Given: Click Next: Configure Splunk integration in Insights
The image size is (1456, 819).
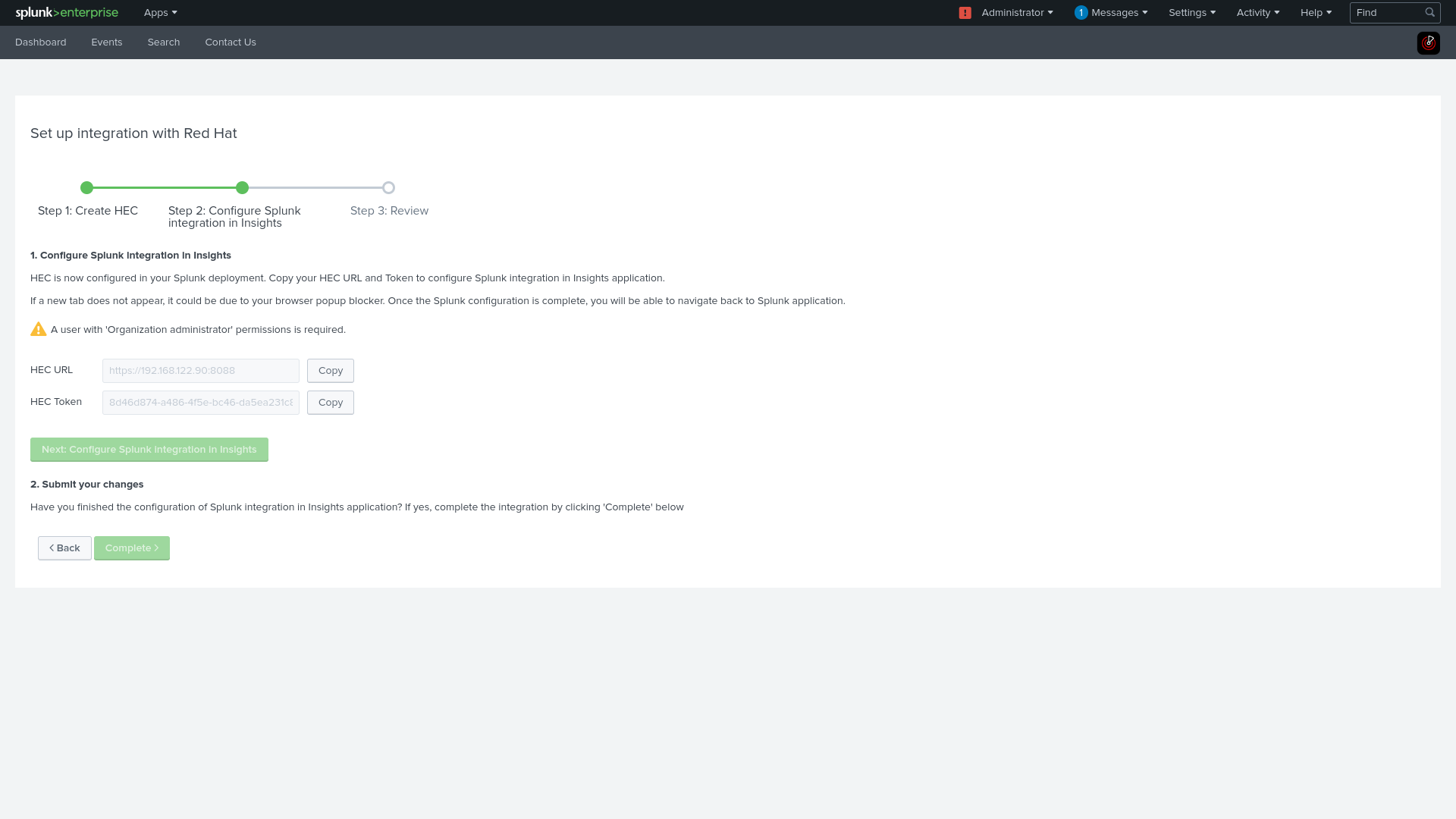Looking at the screenshot, I should (x=149, y=450).
